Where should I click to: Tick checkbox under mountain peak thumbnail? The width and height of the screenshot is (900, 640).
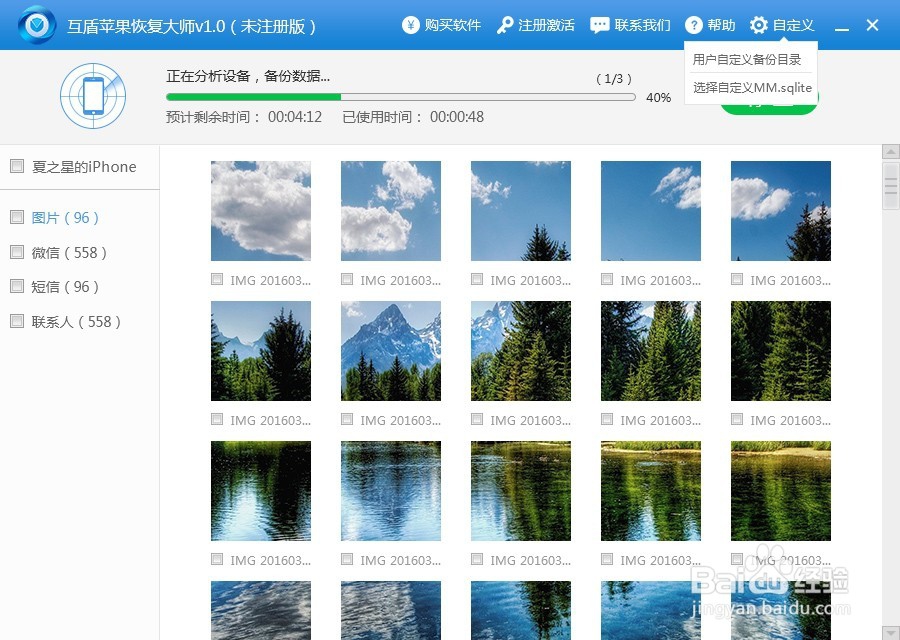(347, 420)
